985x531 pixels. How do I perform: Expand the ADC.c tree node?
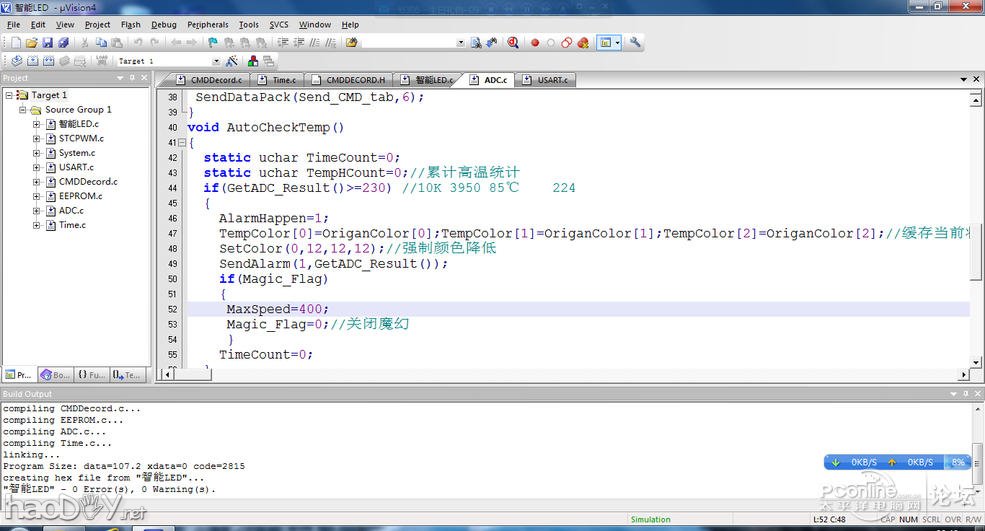[37, 211]
